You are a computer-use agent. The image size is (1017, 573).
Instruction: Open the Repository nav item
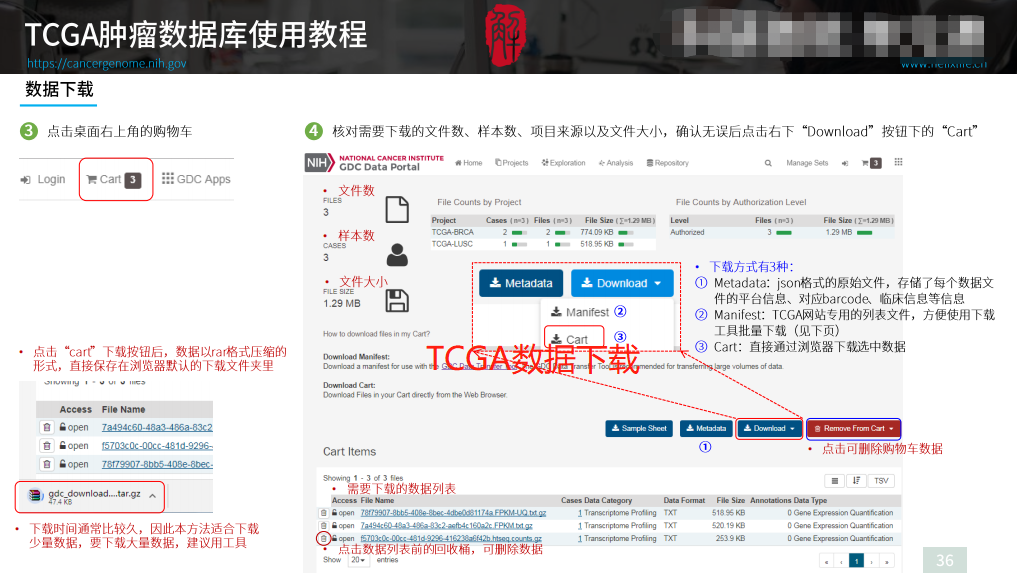pyautogui.click(x=667, y=163)
